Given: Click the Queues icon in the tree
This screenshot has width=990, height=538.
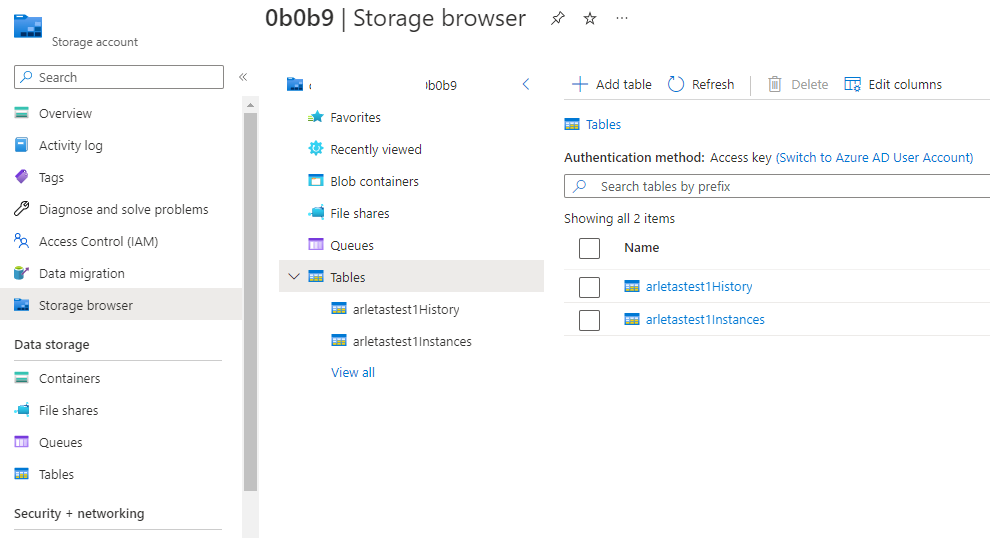Looking at the screenshot, I should coord(316,244).
